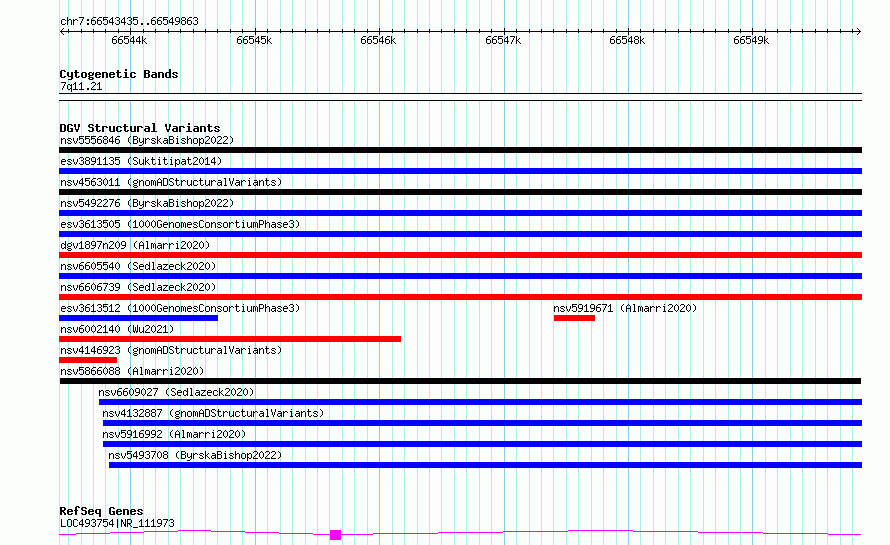890x545 pixels.
Task: Select the blue bar under nsv6605540
Action: coord(460,276)
